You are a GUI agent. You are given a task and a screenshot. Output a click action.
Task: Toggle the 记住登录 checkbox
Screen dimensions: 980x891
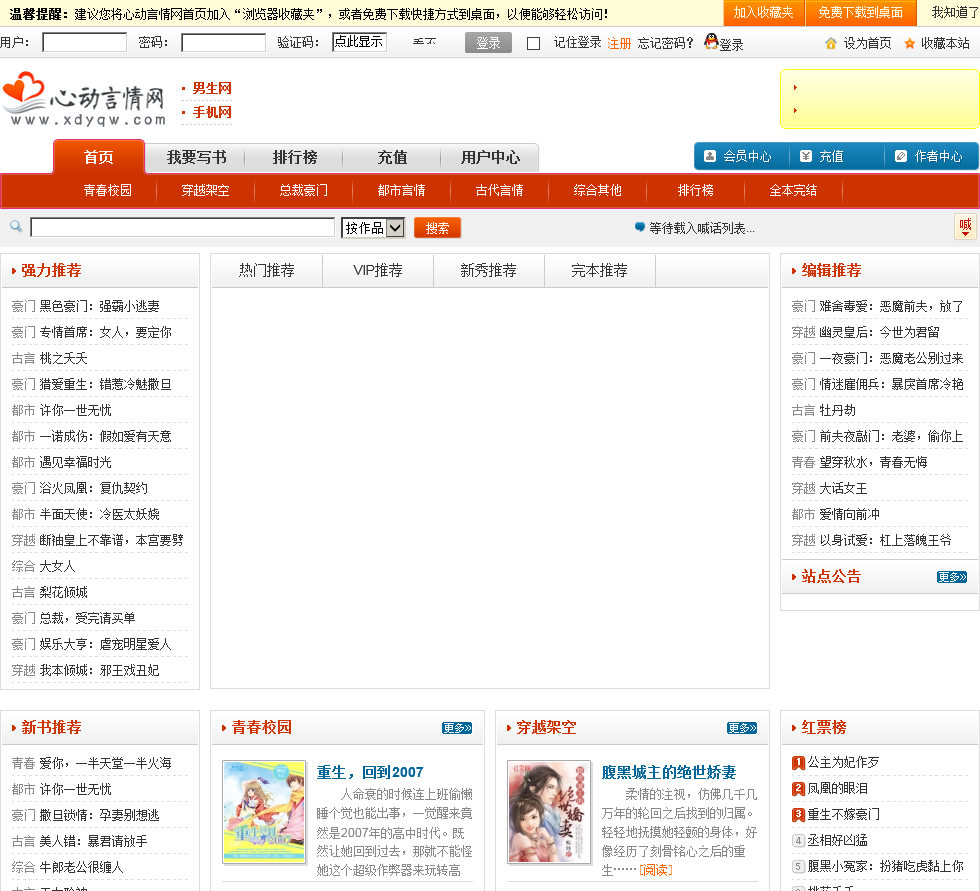point(533,43)
